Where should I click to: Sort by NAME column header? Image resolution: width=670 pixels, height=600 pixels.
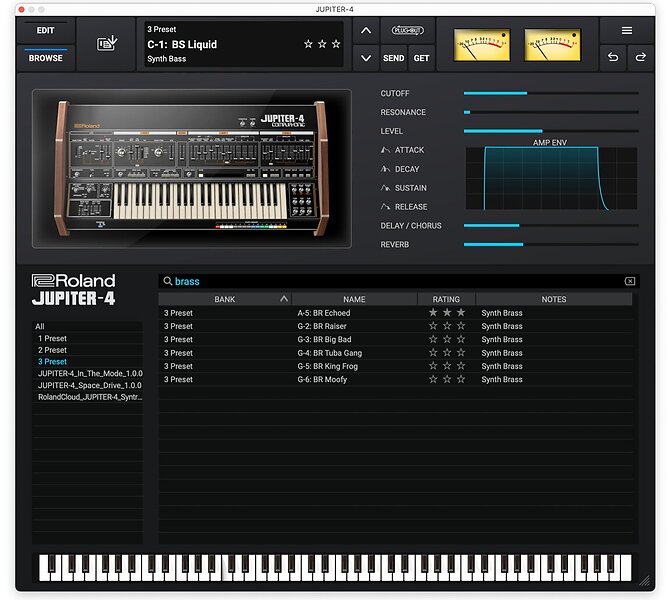pos(354,299)
